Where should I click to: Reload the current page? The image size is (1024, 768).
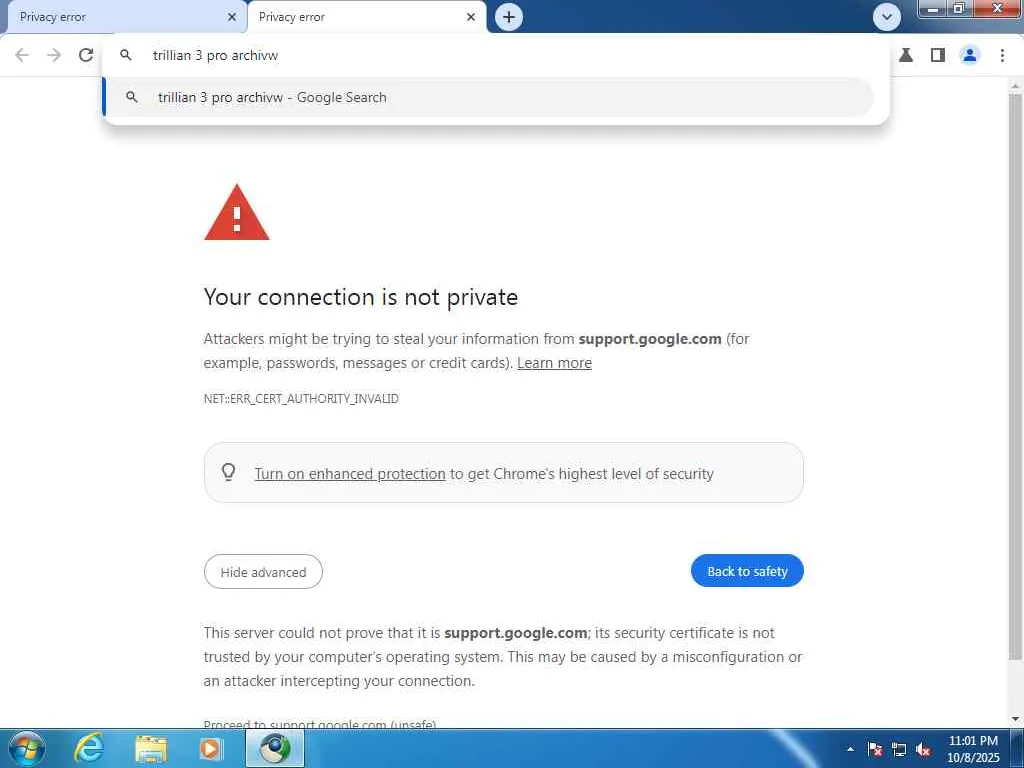(x=86, y=56)
